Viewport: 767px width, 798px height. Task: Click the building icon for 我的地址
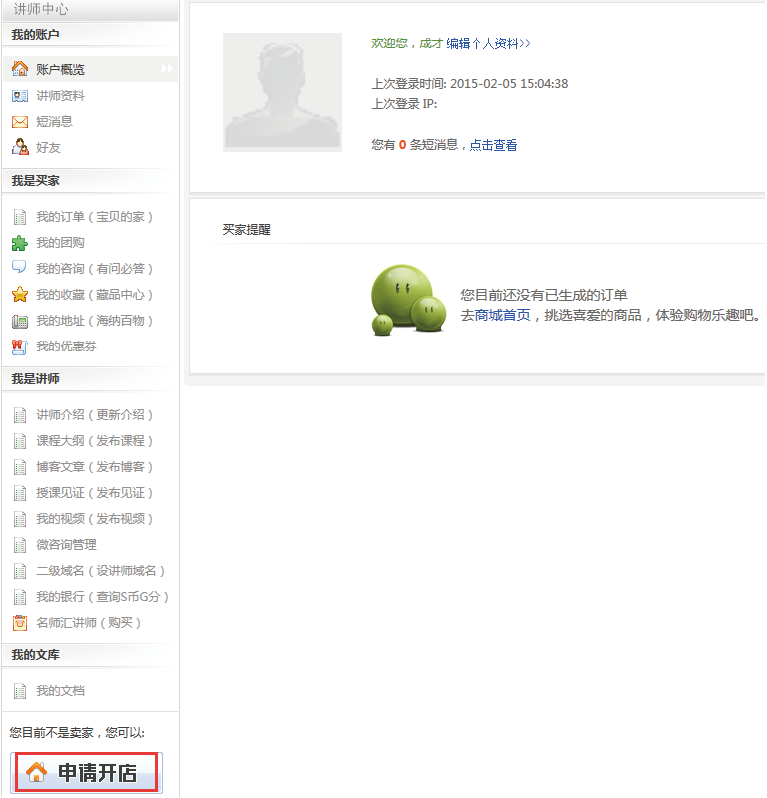(x=20, y=321)
